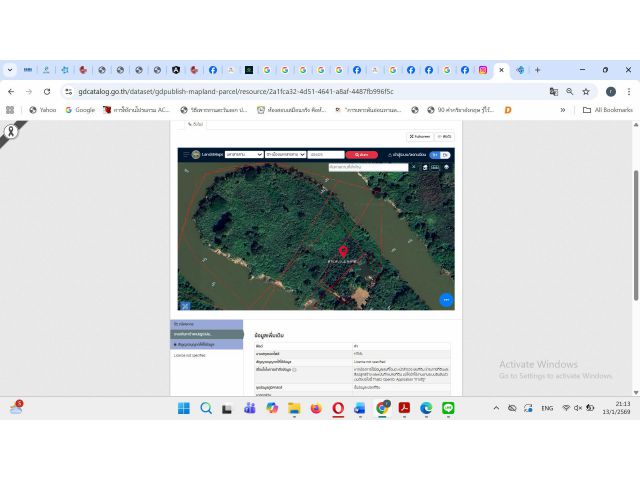Bookmark this page with the star icon
Image resolution: width=640 pixels, height=480 pixels.
click(x=586, y=91)
